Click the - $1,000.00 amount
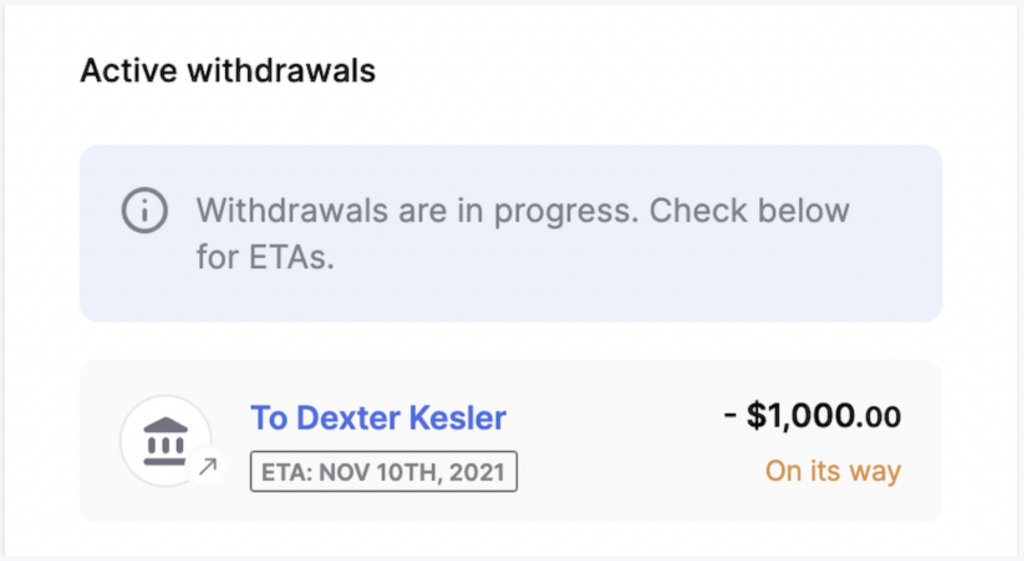Screen dimensions: 1024x561 click(x=812, y=416)
